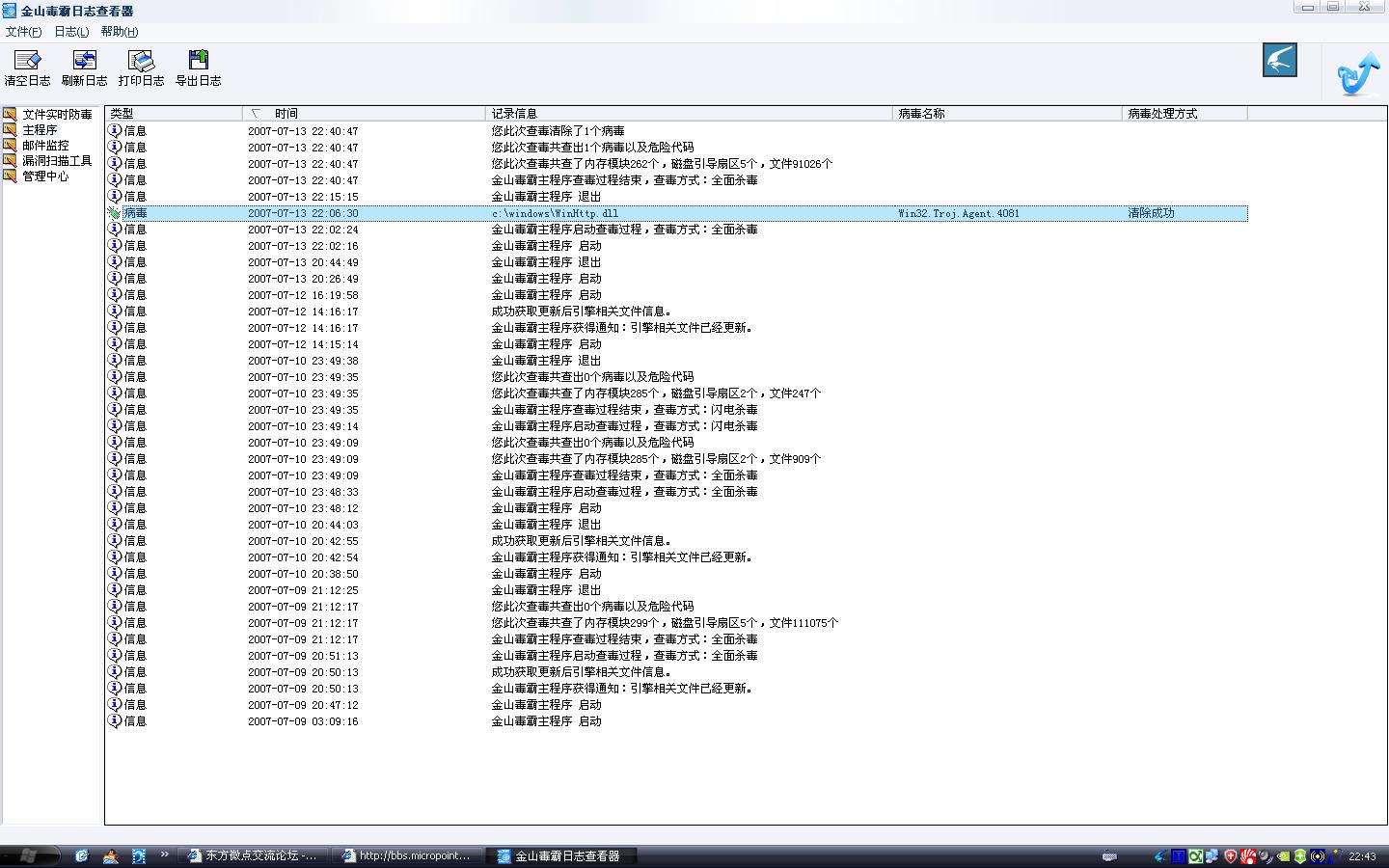
Task: Switch to the http://bbs.micropoint taskbar window
Action: pos(407,855)
